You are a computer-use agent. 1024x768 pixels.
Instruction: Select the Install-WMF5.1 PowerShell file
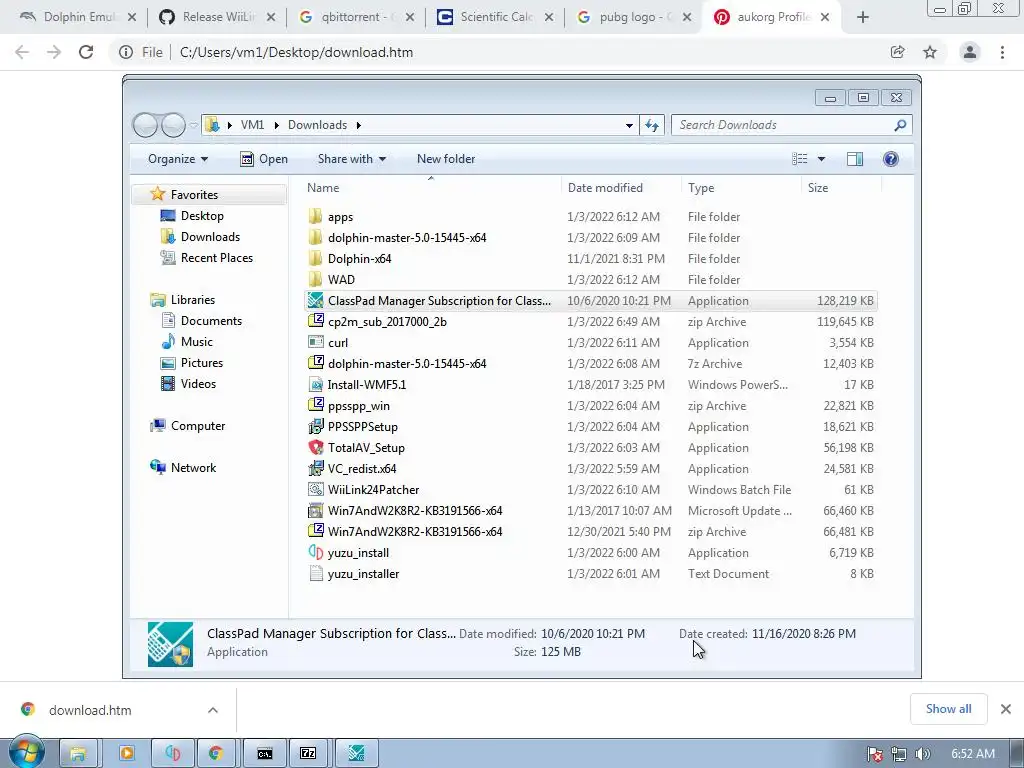(x=591, y=385)
